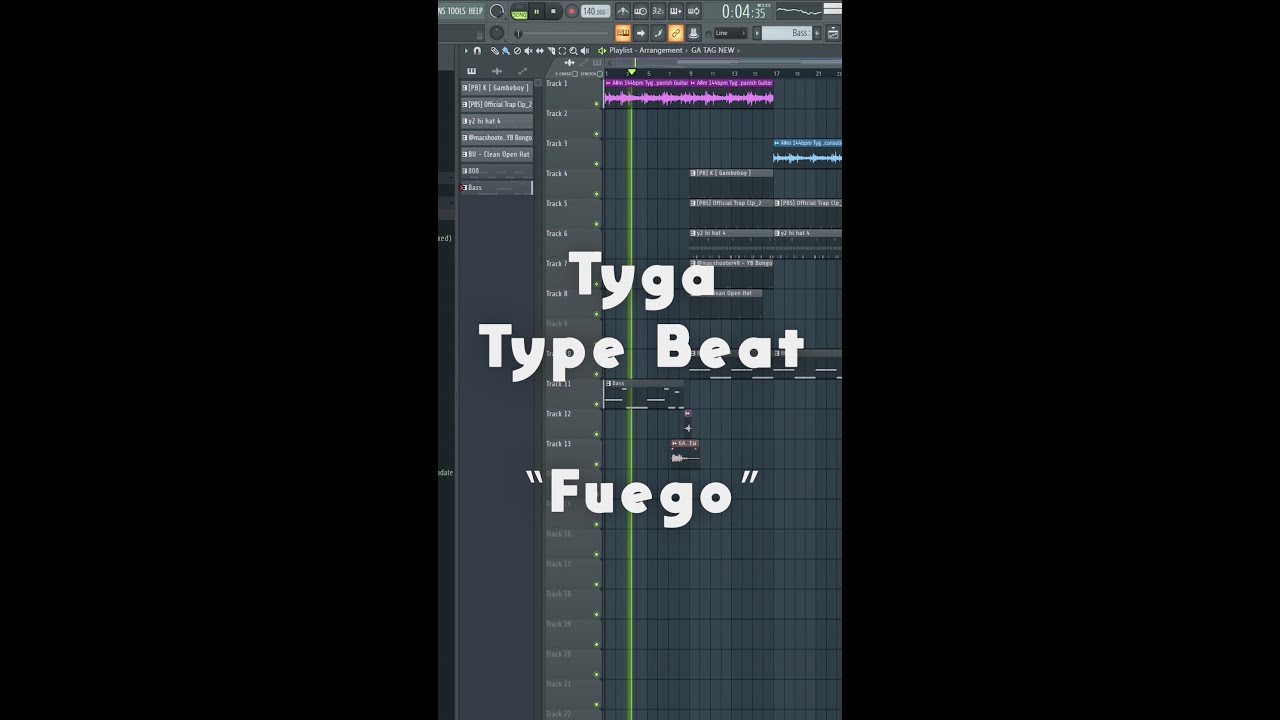Click the arrow left of Bass pattern
The height and width of the screenshot is (720, 1280).
[x=757, y=33]
